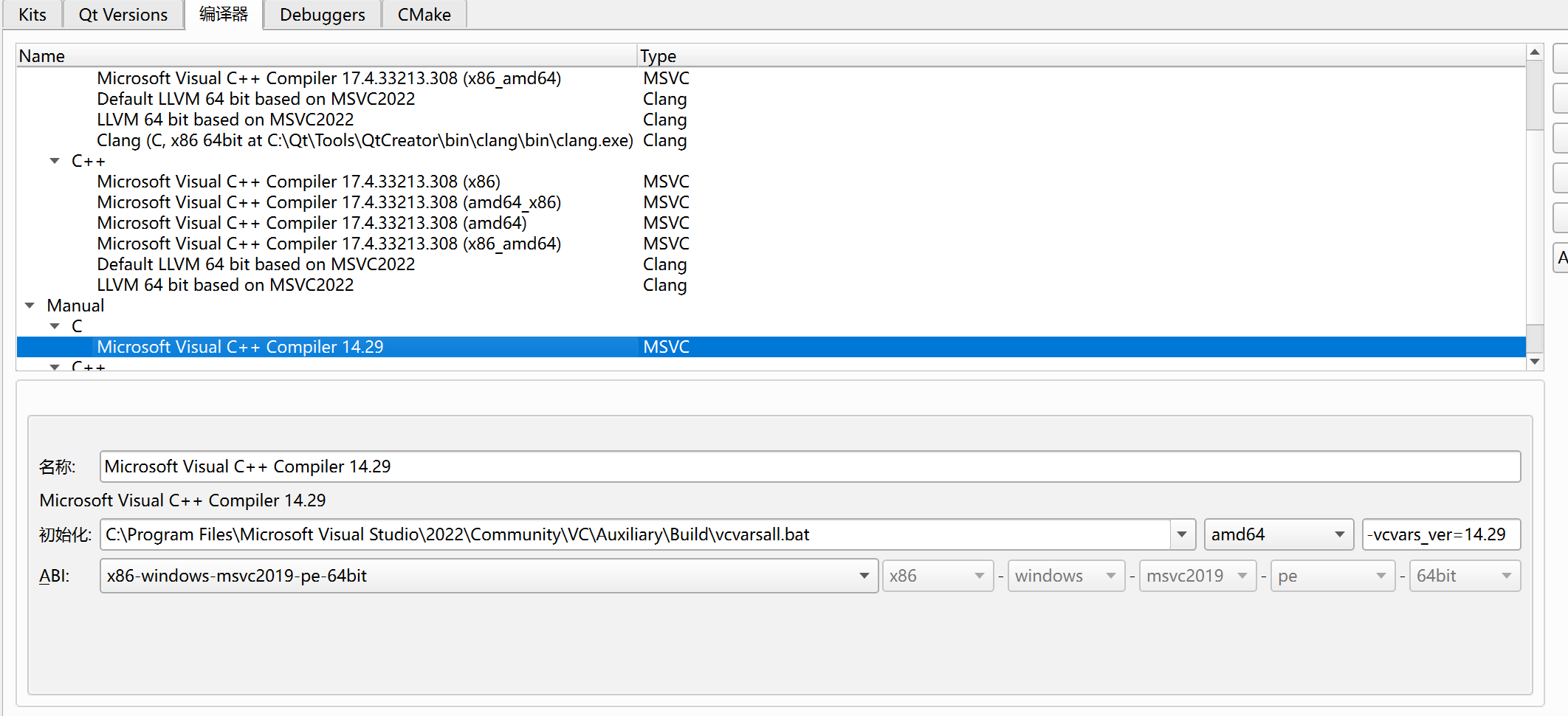Click the compiler name input field
This screenshot has width=1568, height=716.
(809, 467)
